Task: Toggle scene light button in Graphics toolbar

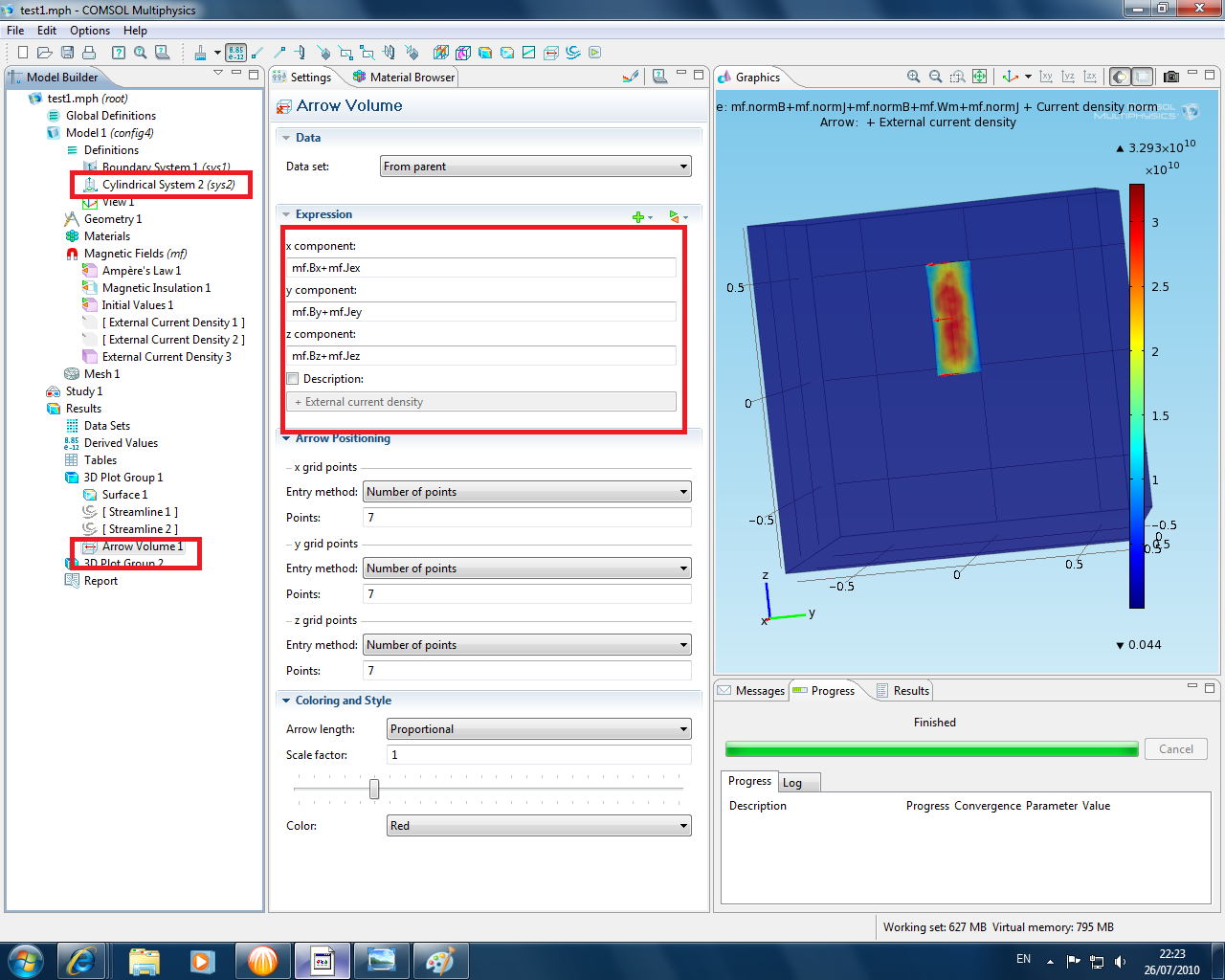Action: [x=1120, y=77]
